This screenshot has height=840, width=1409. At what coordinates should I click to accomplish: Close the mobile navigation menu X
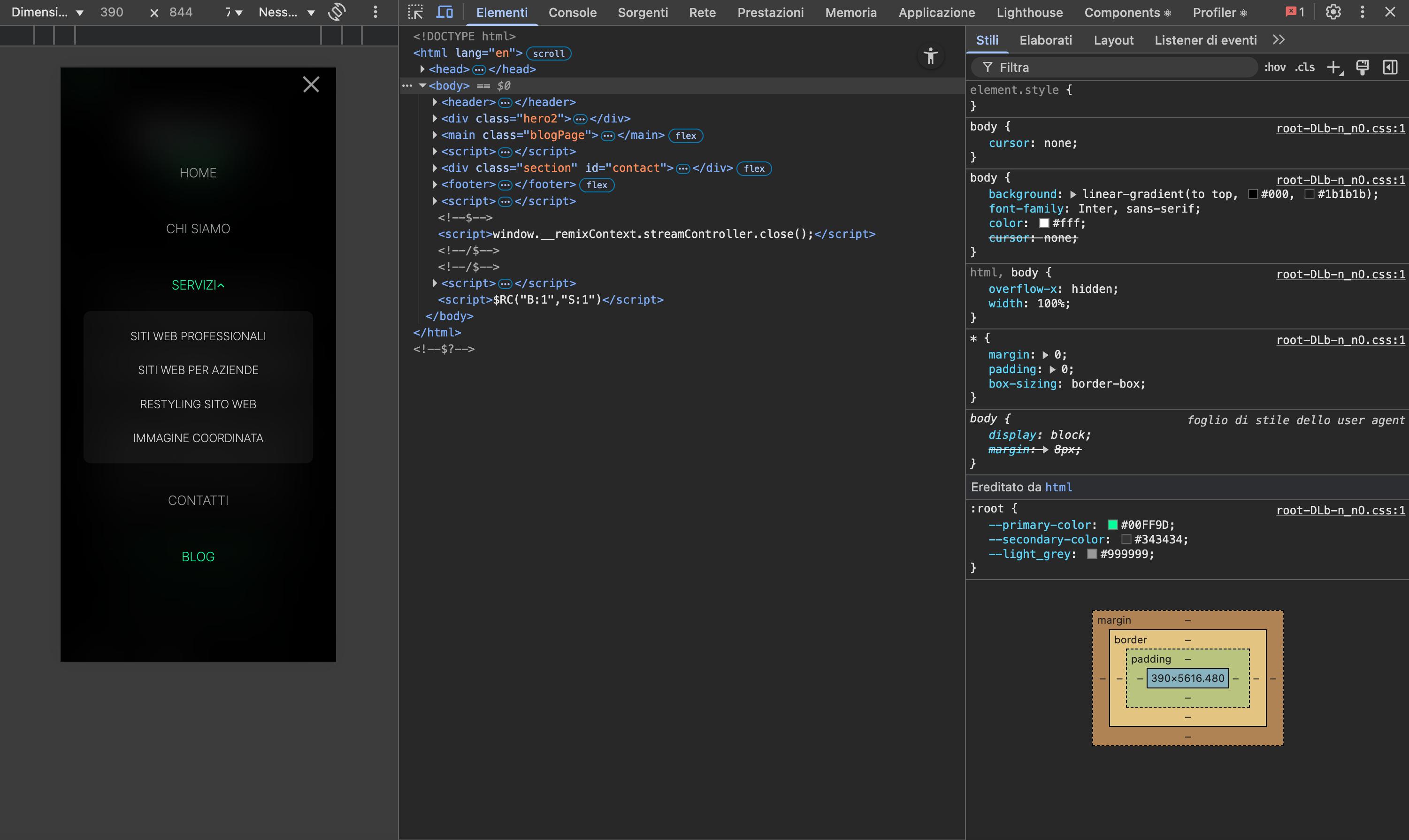pyautogui.click(x=311, y=84)
